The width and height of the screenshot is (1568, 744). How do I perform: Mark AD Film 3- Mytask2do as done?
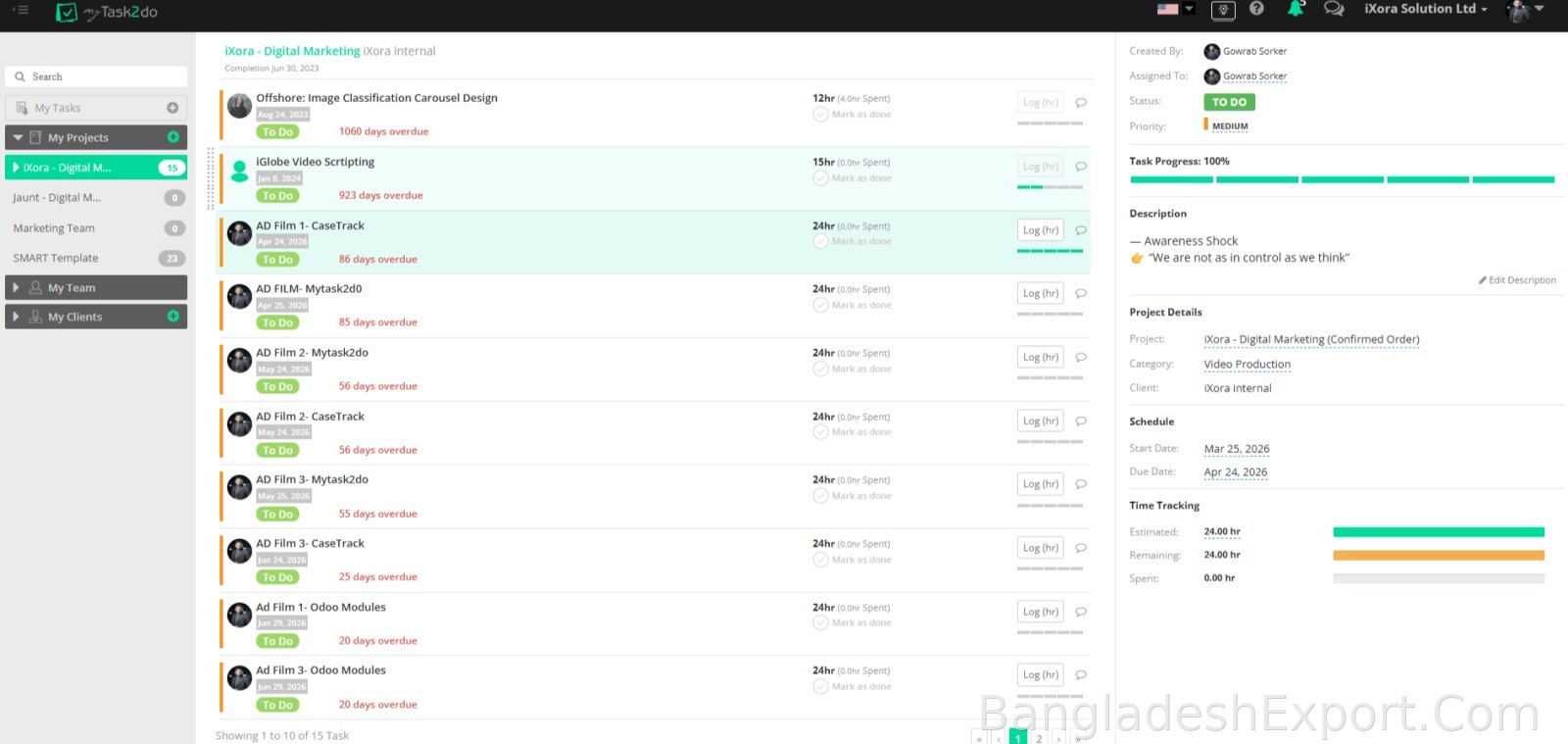point(852,496)
